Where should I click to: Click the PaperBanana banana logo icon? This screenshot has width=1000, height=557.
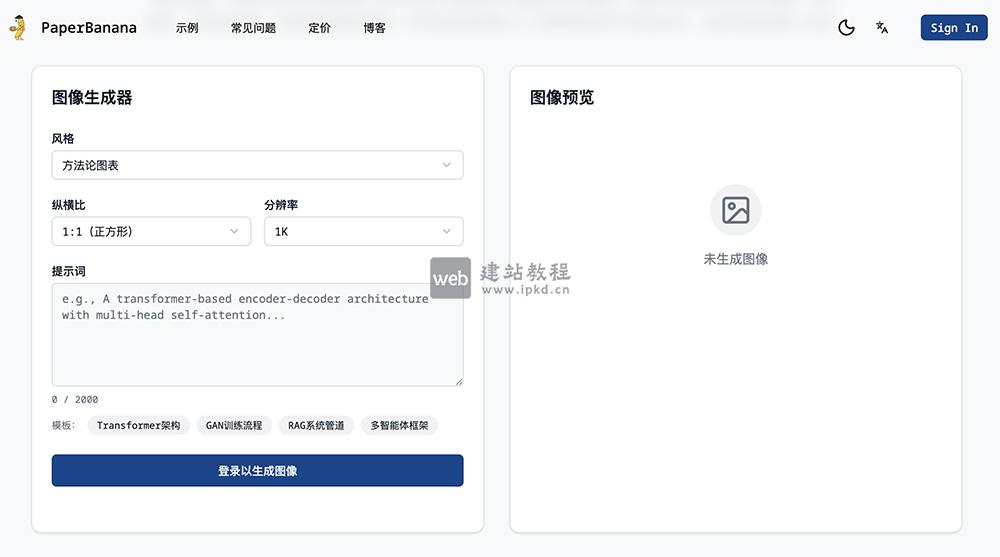[x=18, y=27]
